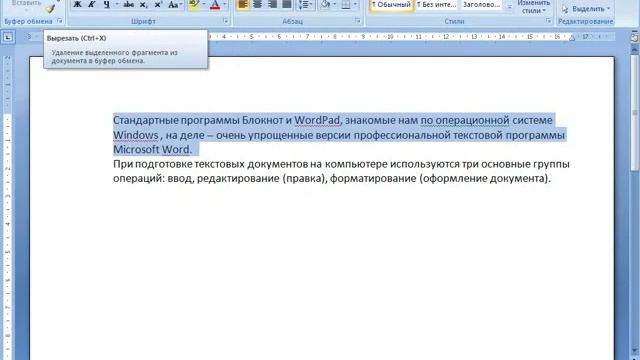Click the word Блокнот in the document
The image size is (640, 360).
coord(262,120)
